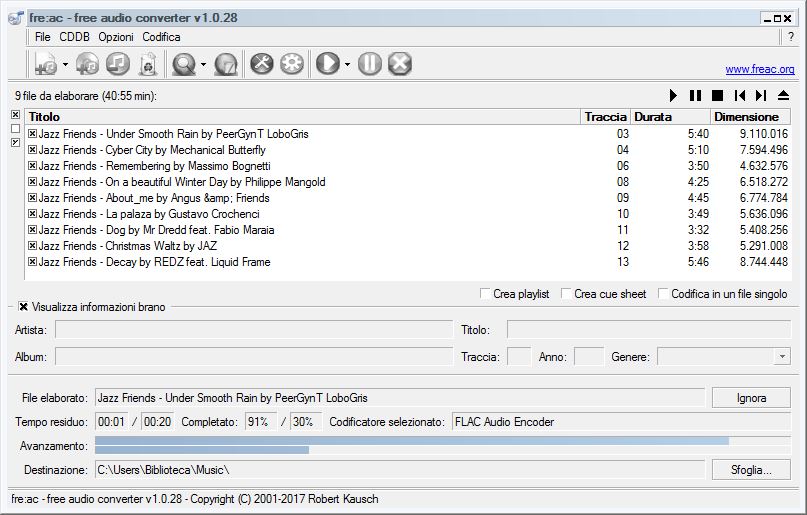Screen dimensions: 807x515
Task: Open the dropdown arrow beside Start encoding
Action: (x=347, y=65)
